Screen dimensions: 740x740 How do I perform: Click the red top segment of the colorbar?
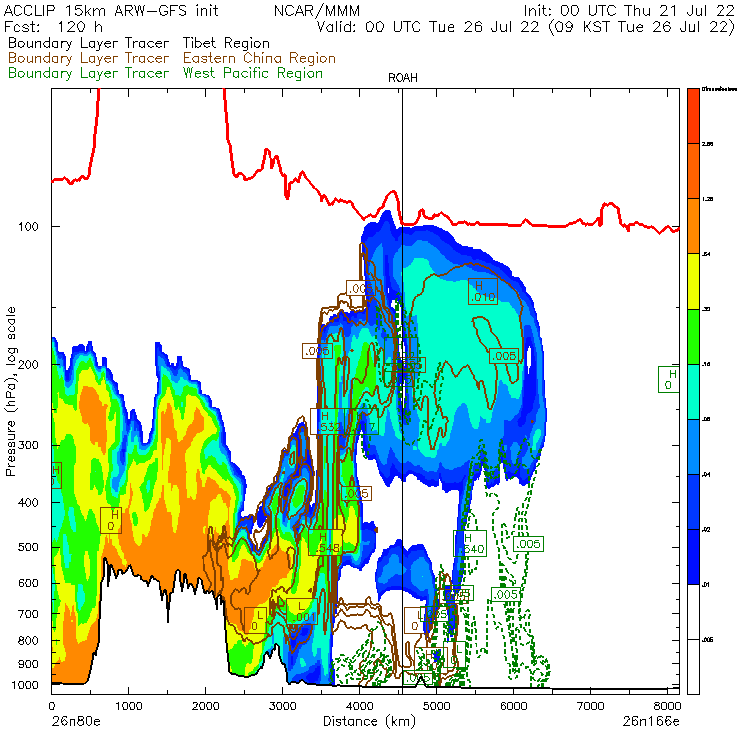(693, 116)
